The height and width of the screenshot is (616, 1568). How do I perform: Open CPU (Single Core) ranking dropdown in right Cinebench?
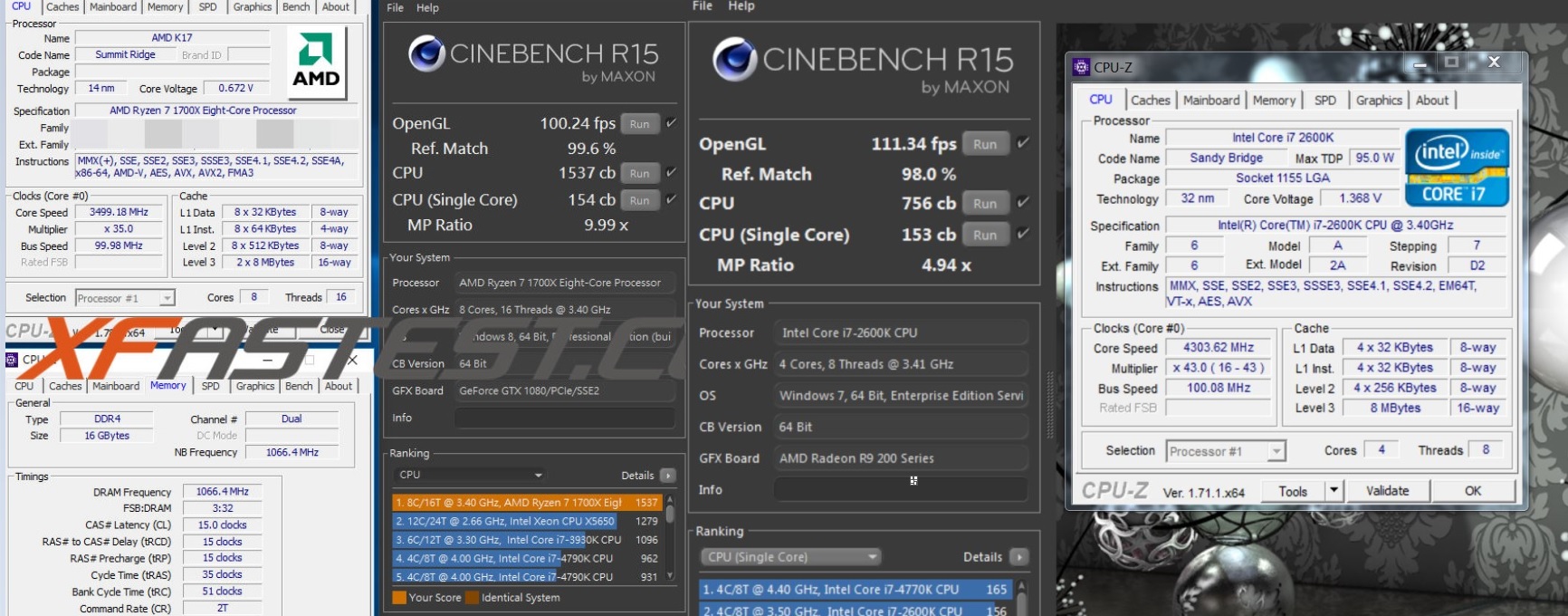coord(789,557)
